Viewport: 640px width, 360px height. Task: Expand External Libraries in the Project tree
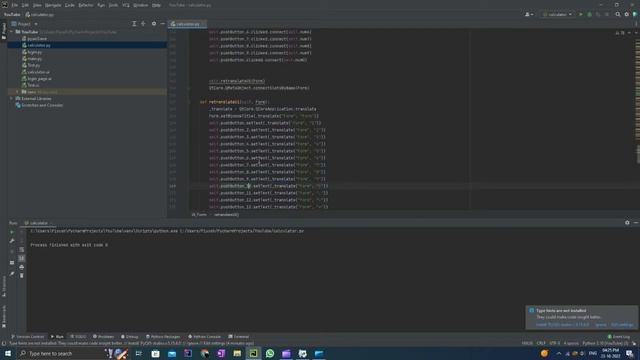(x=12, y=98)
